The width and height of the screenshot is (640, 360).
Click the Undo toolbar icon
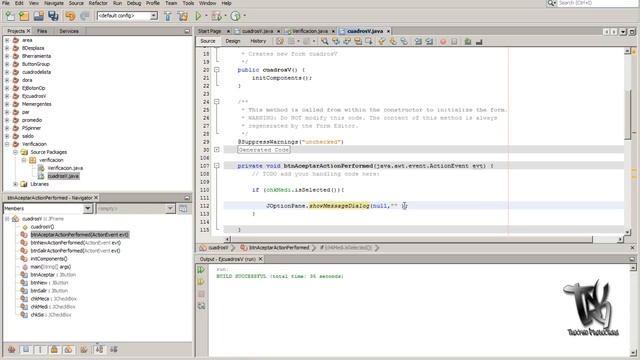[71, 16]
